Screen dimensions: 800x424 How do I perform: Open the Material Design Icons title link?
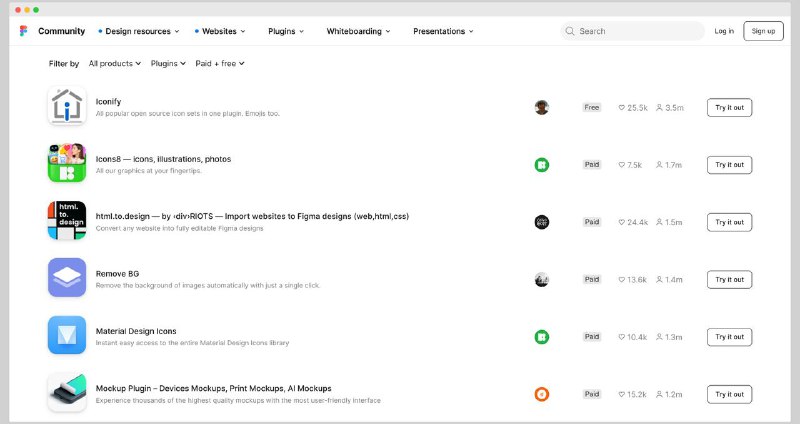click(136, 331)
